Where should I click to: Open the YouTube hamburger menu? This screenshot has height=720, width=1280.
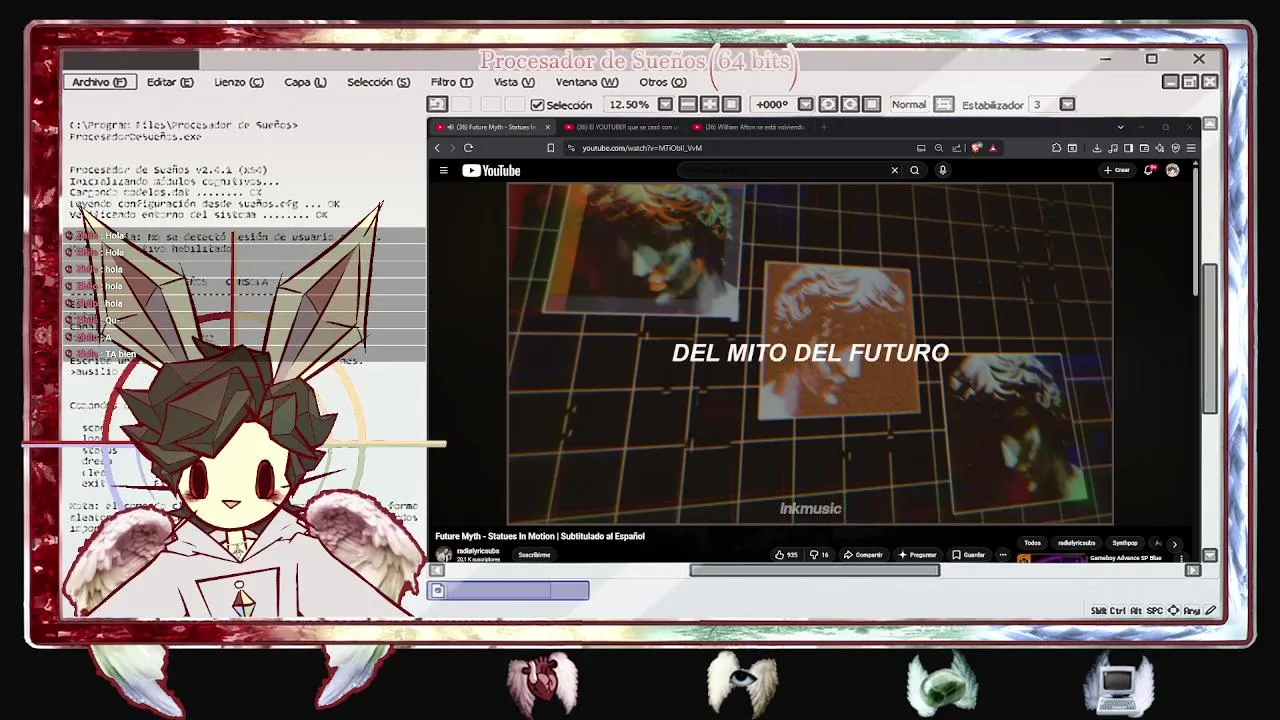point(443,170)
